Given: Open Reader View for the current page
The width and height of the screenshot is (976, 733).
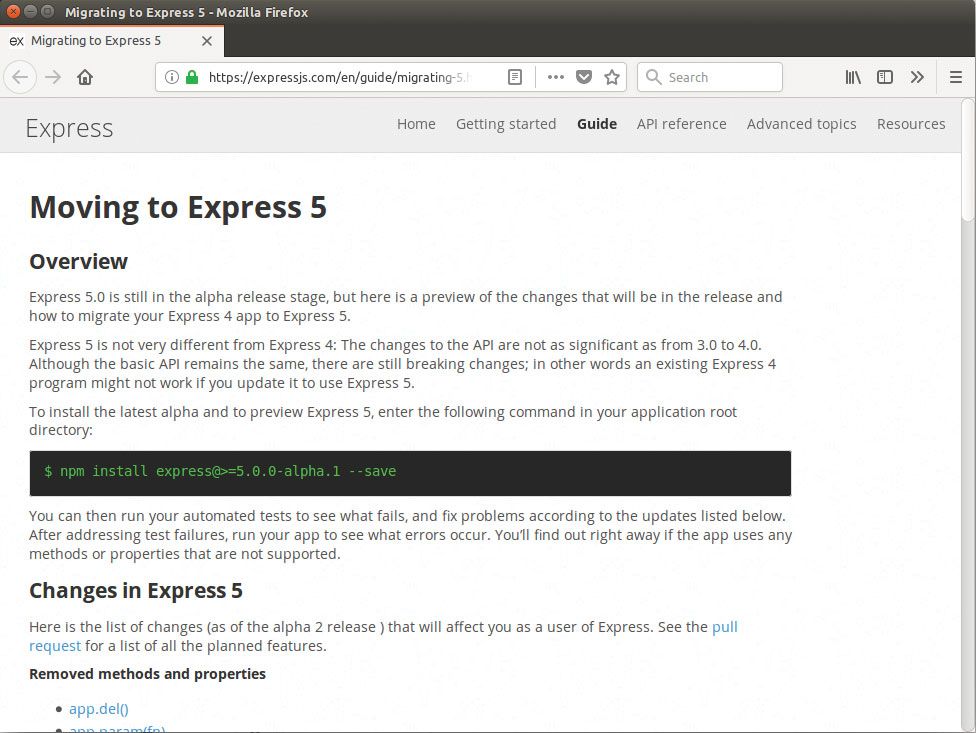Looking at the screenshot, I should pyautogui.click(x=514, y=77).
